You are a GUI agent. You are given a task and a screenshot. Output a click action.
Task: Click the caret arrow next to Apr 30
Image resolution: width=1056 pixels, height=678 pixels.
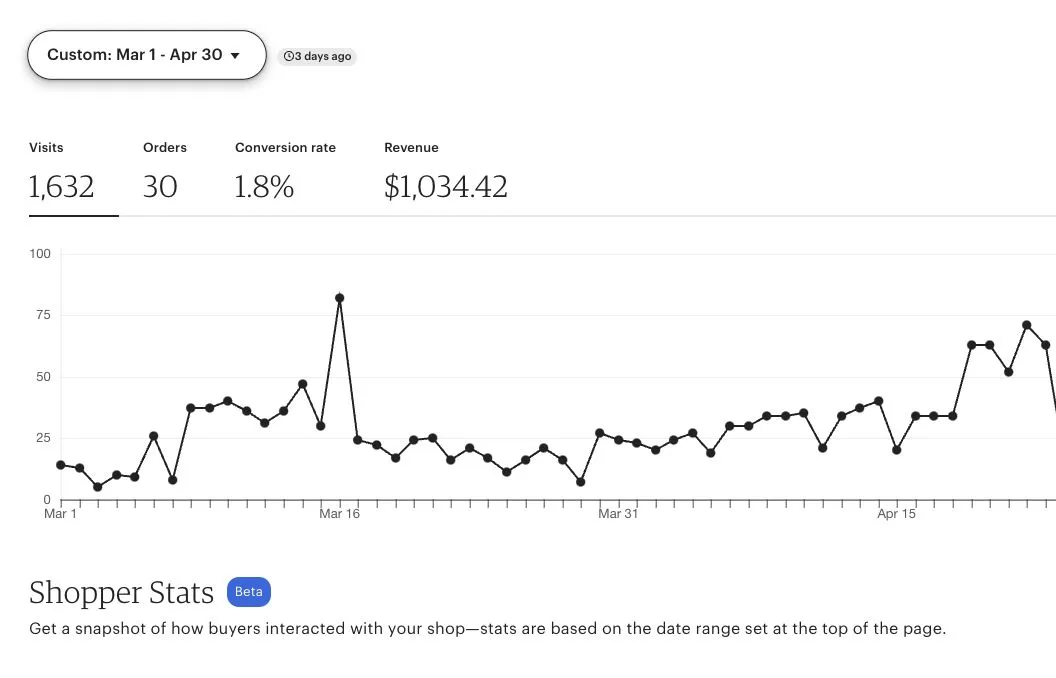pos(235,56)
